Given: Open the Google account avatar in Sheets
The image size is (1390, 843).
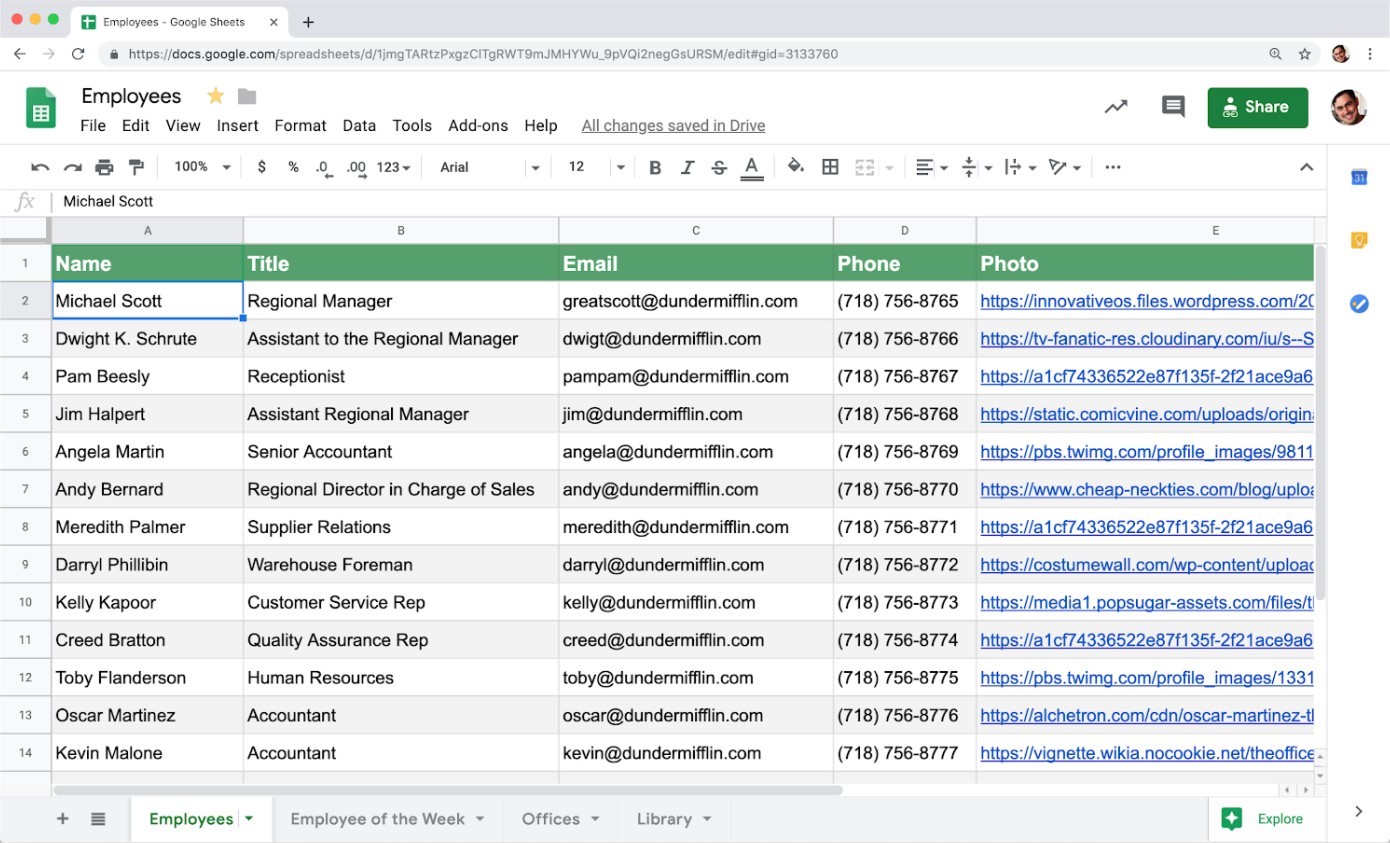Looking at the screenshot, I should click(1348, 107).
